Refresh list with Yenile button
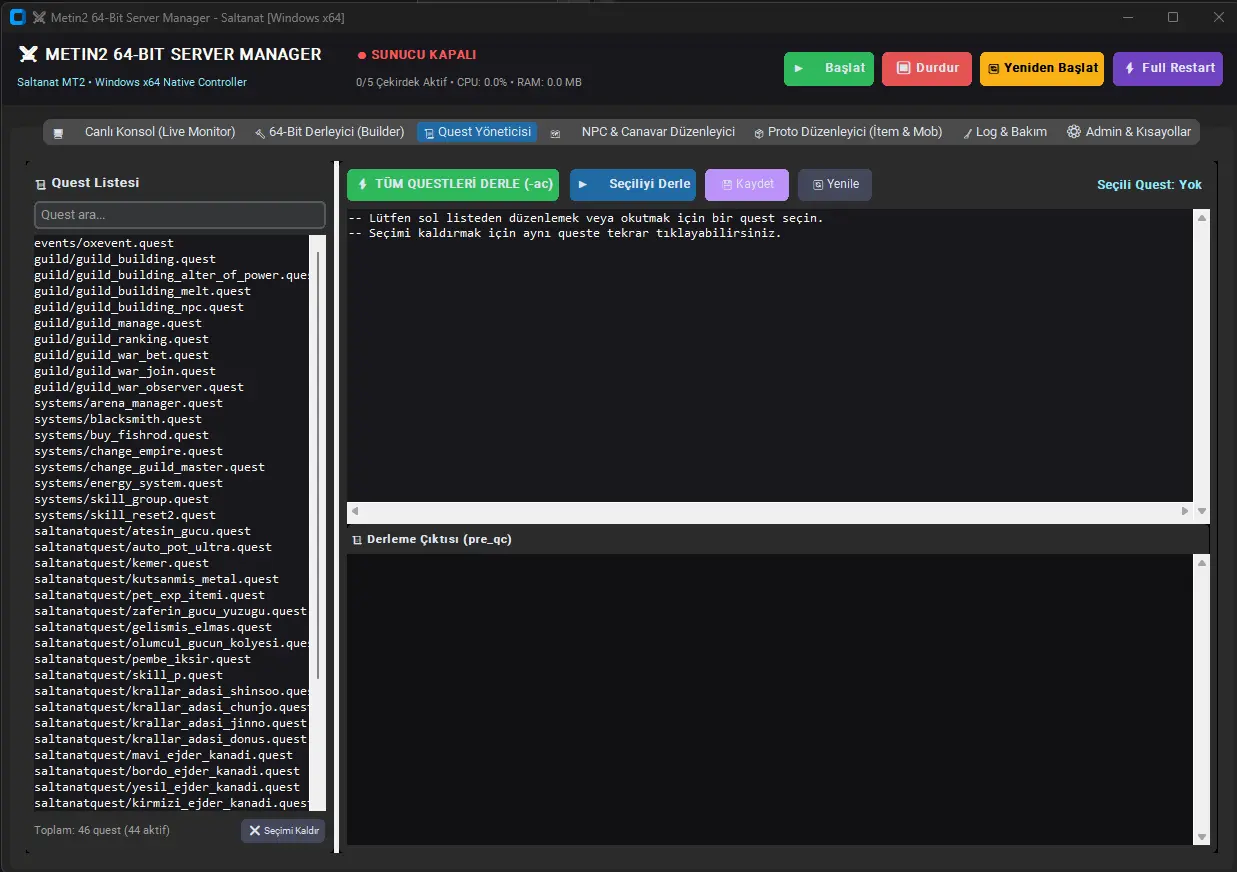 (835, 185)
